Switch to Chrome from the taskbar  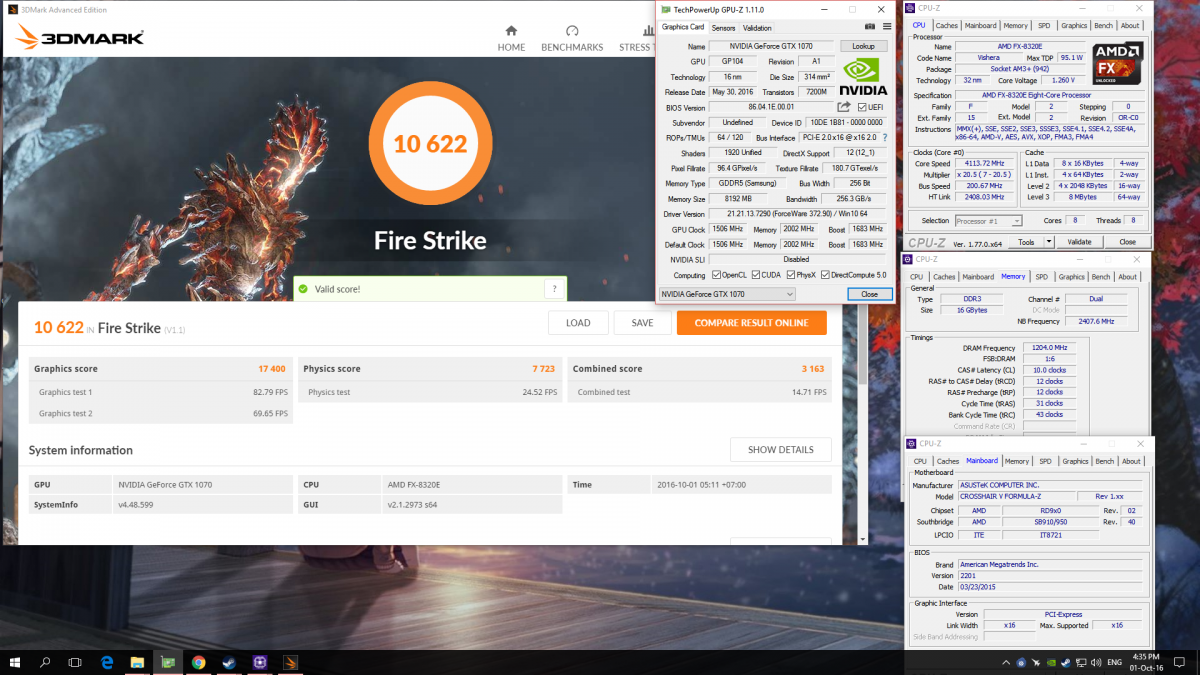199,662
